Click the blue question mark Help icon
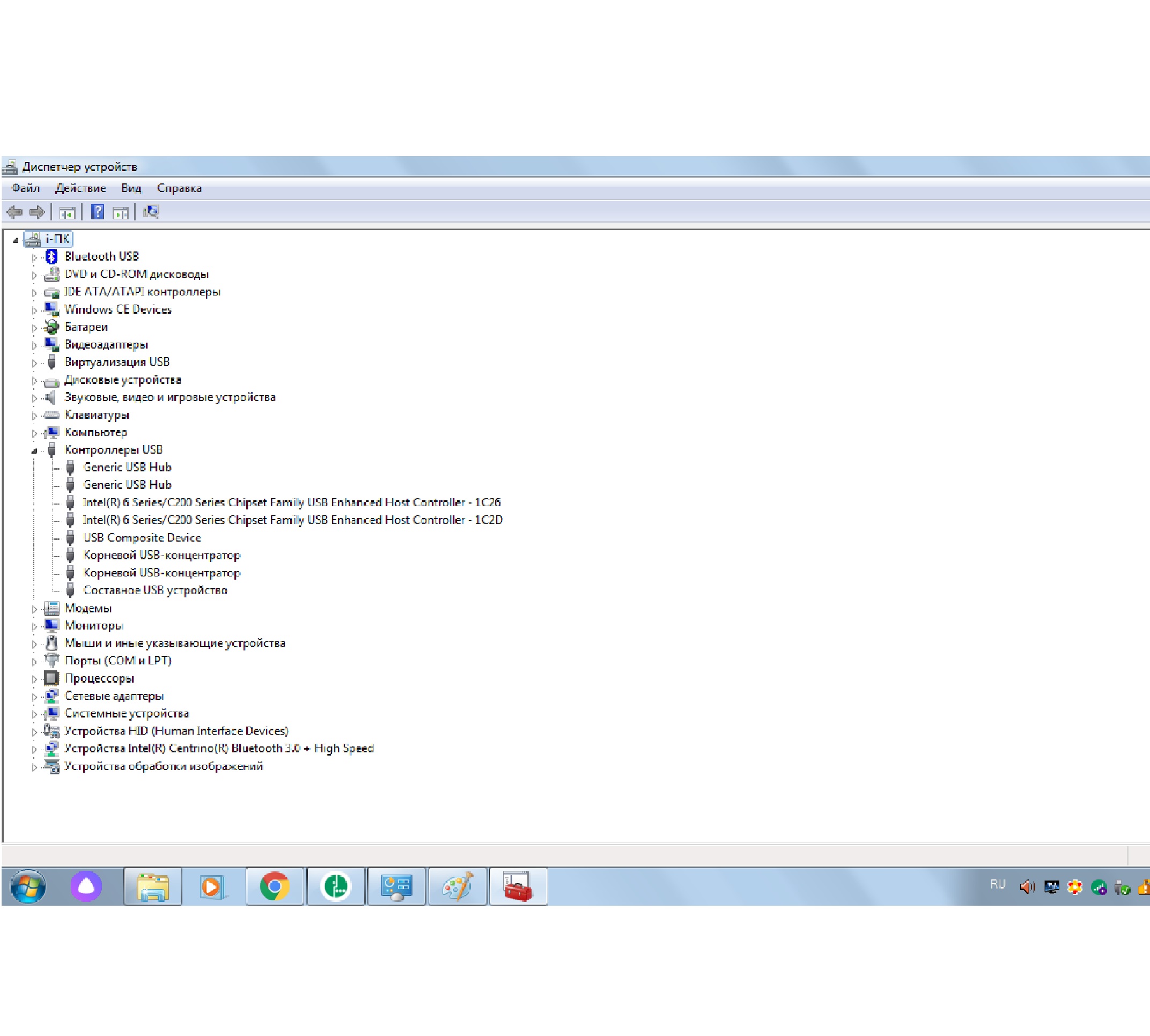1150x1036 pixels. click(x=97, y=212)
